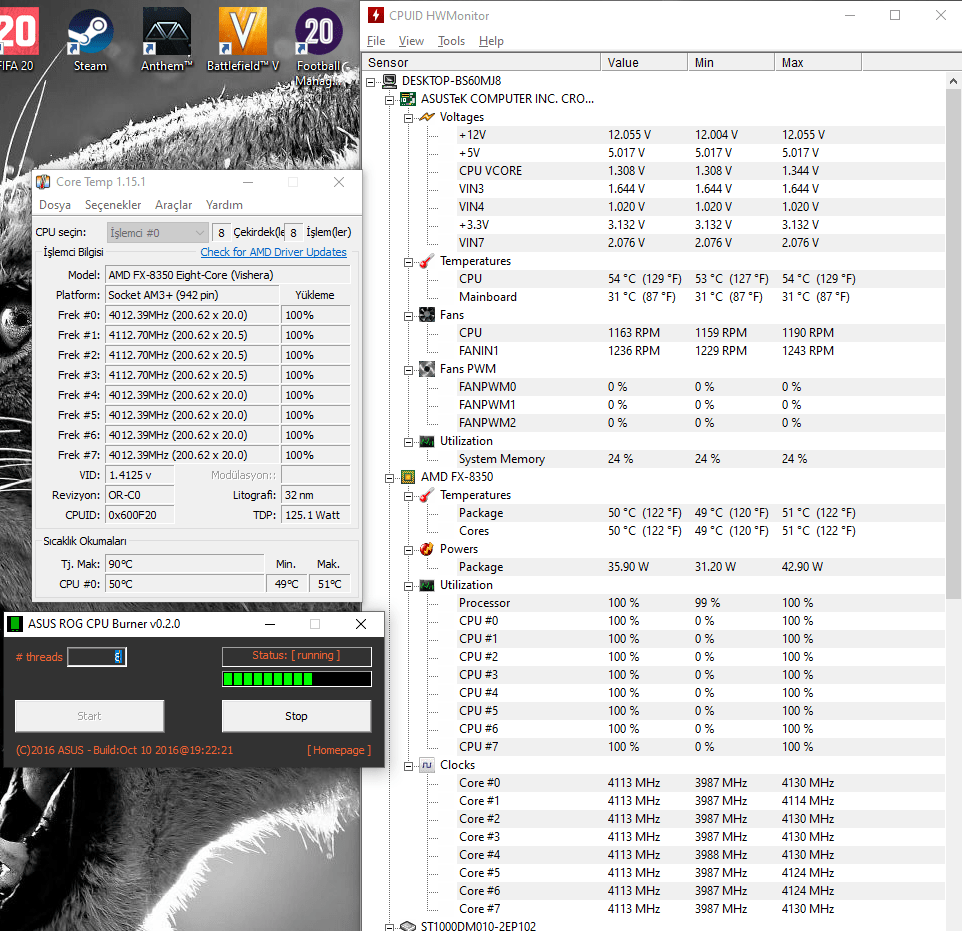Click HWMonitor vertical scrollbar thumb
962x931 pixels.
point(953,344)
